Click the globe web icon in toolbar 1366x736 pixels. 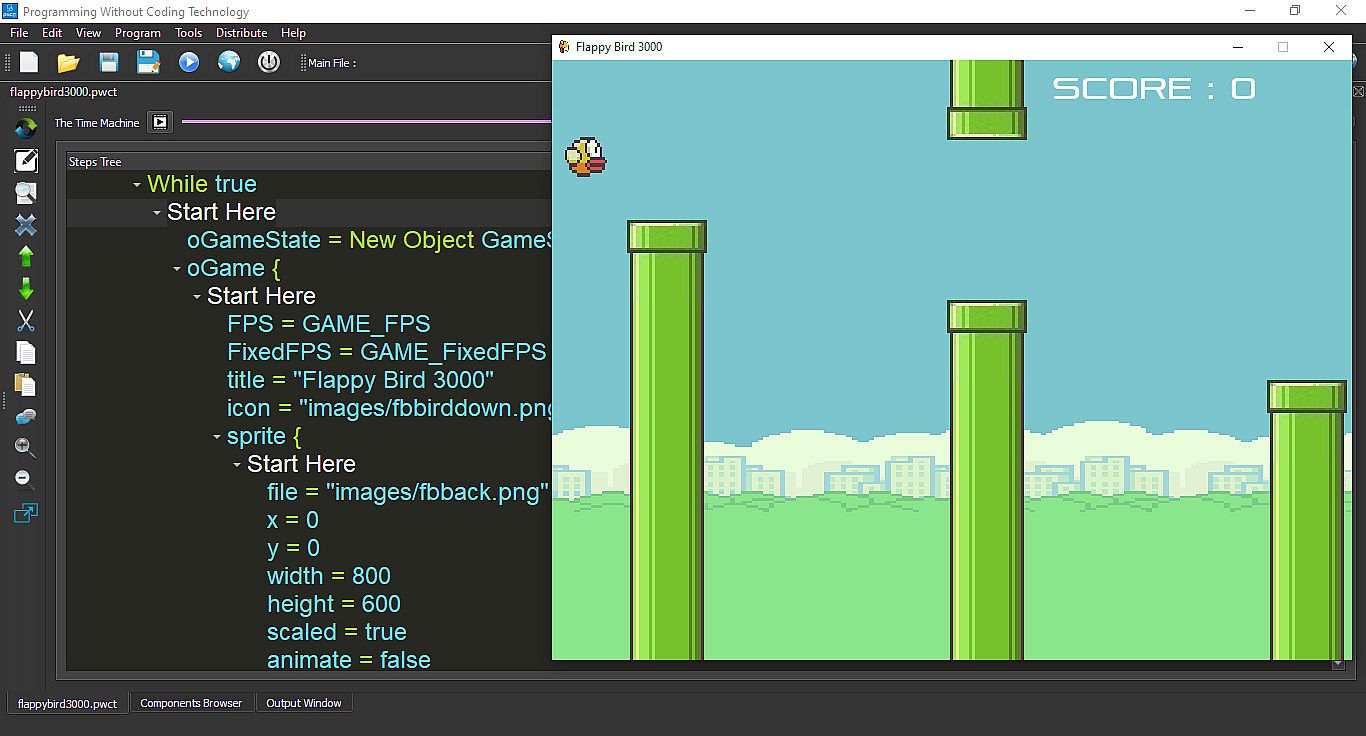(x=229, y=62)
